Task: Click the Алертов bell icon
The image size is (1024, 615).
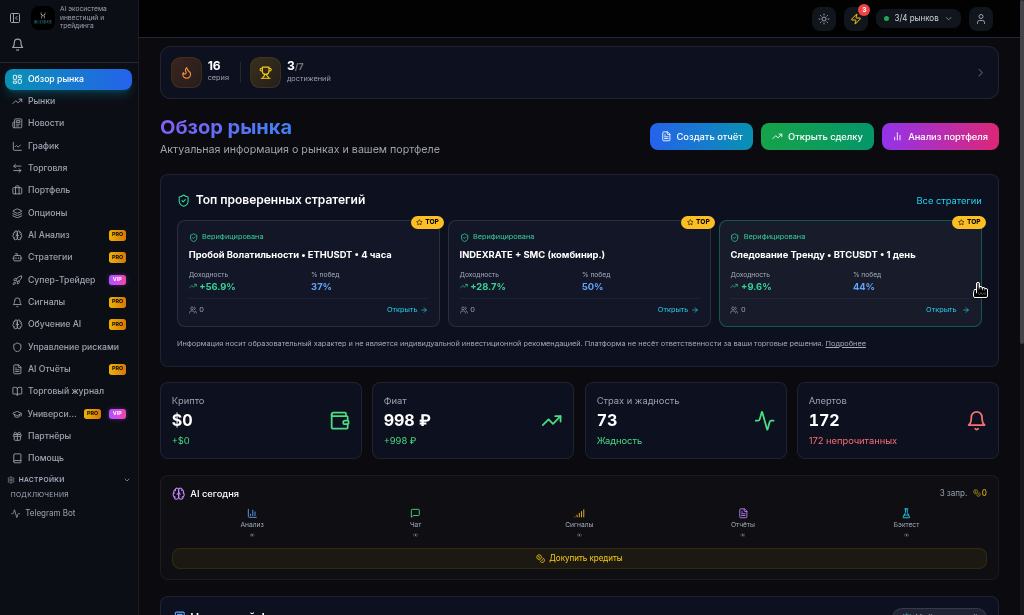Action: (x=976, y=420)
